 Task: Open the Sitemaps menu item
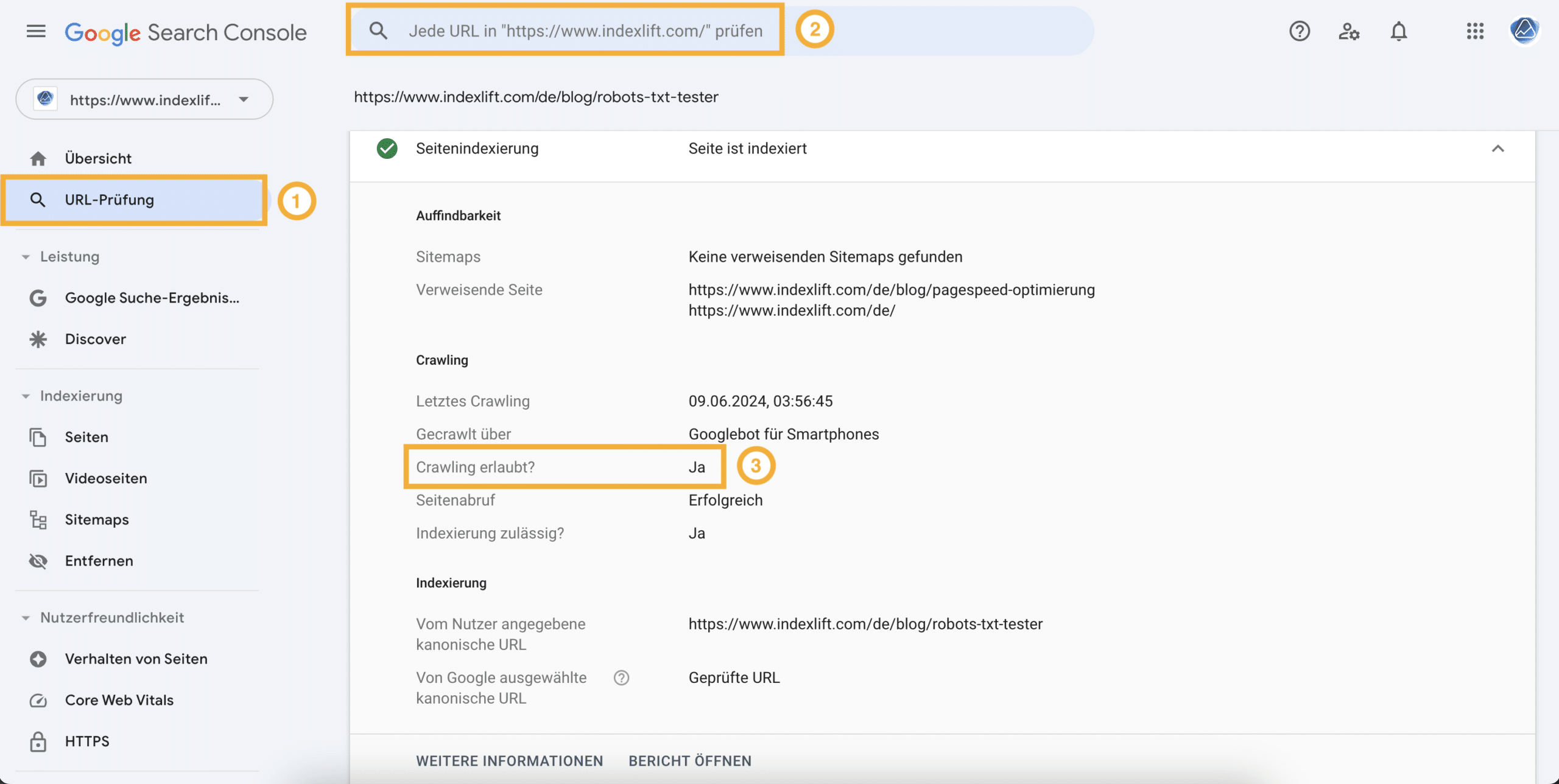pyautogui.click(x=97, y=520)
